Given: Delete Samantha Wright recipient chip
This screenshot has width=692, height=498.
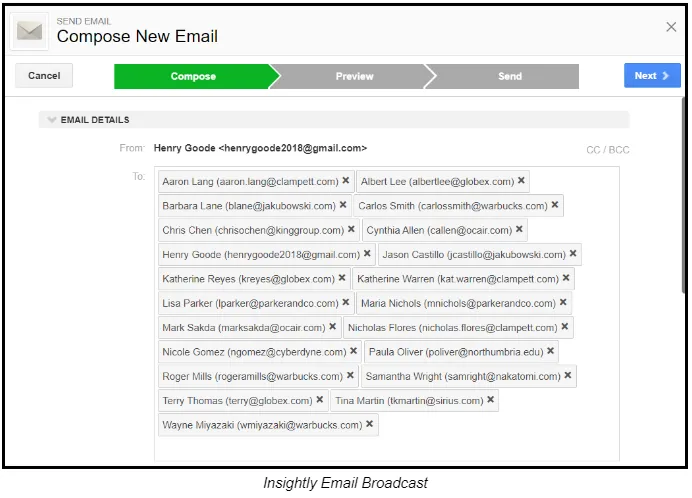Looking at the screenshot, I should coord(568,375).
